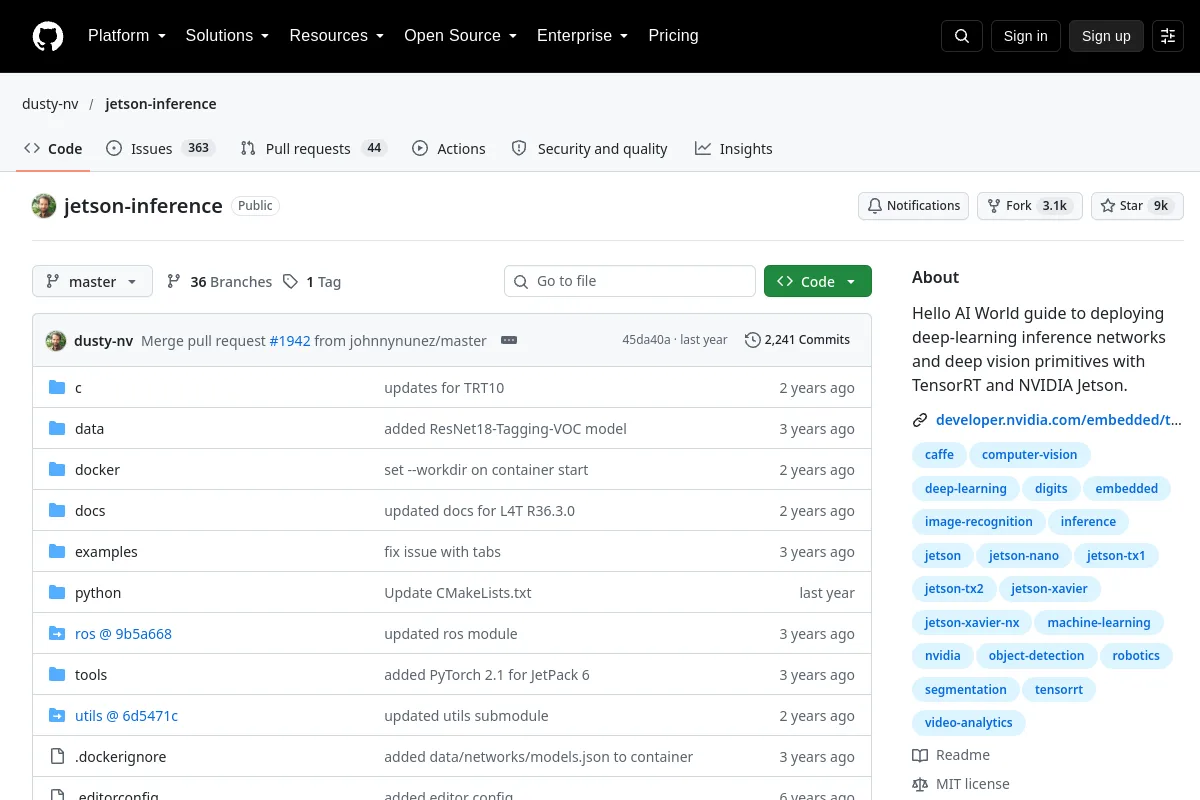Click the branch icon next to 36 Branches
The image size is (1200, 800).
(174, 282)
